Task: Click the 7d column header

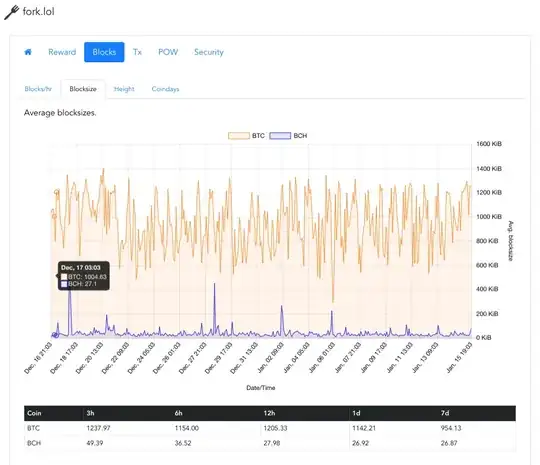Action: tap(445, 413)
